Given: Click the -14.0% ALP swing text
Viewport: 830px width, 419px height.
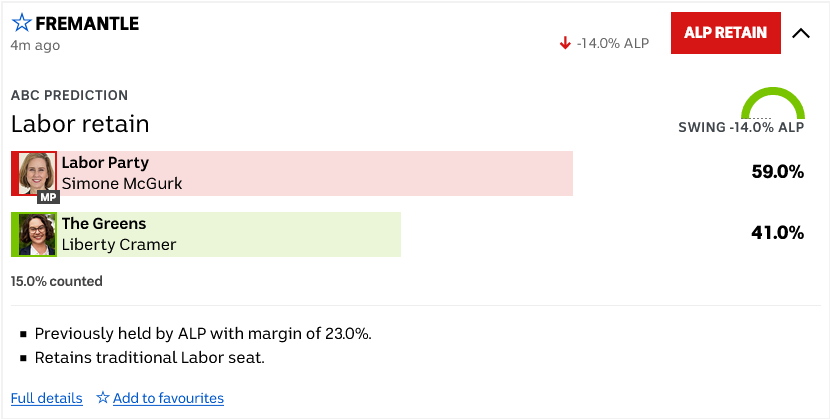Looking at the screenshot, I should coord(612,43).
